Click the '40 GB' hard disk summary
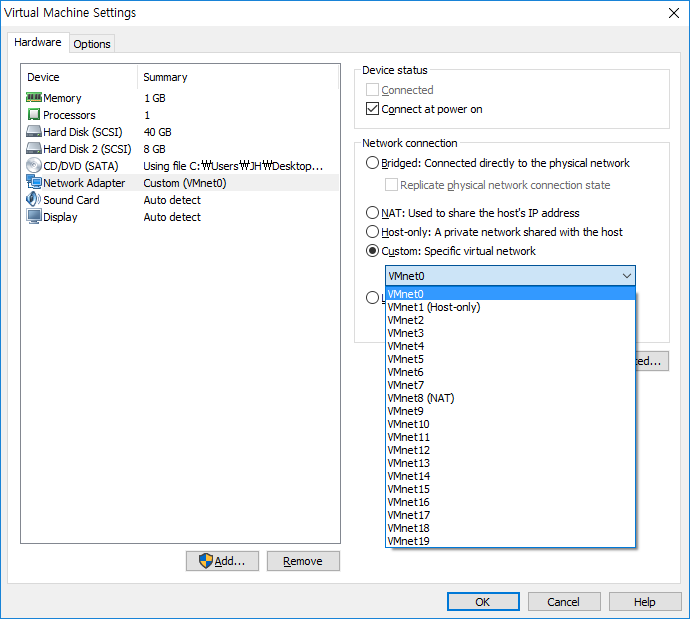The height and width of the screenshot is (619, 690). click(x=158, y=132)
